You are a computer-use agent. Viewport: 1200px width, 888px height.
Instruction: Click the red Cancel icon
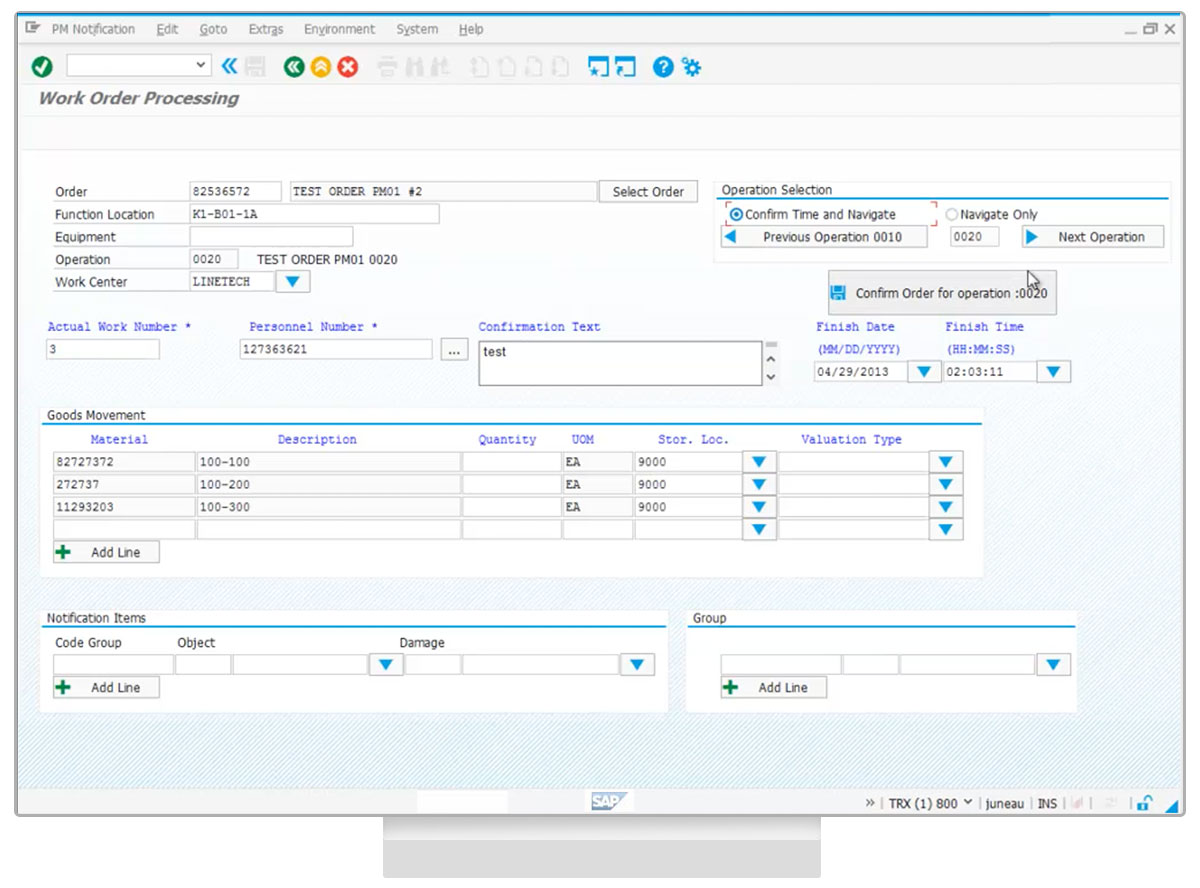pos(347,67)
